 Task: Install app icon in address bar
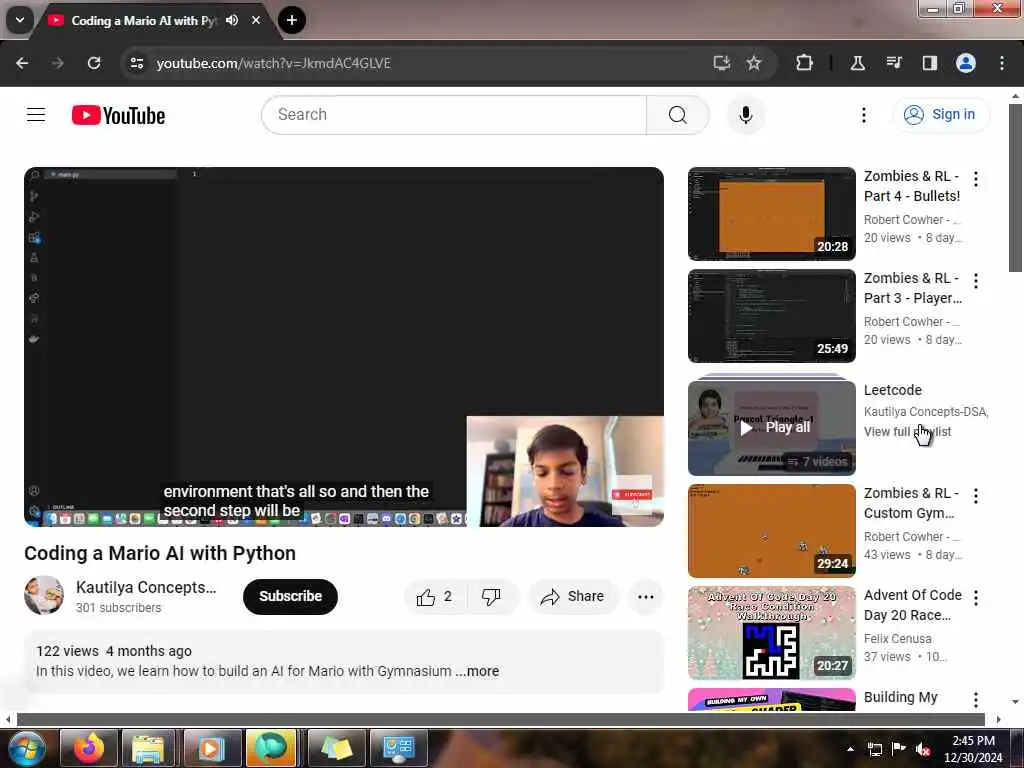tap(721, 63)
